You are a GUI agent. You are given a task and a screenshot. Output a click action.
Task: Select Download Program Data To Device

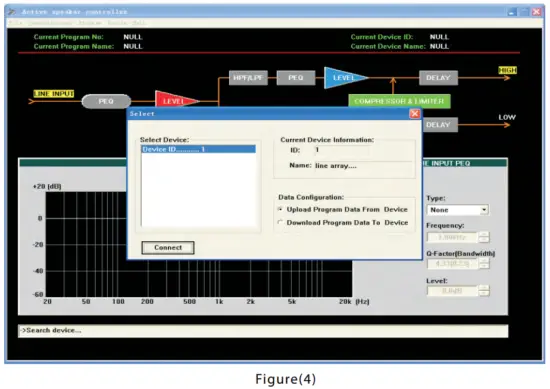(x=280, y=222)
